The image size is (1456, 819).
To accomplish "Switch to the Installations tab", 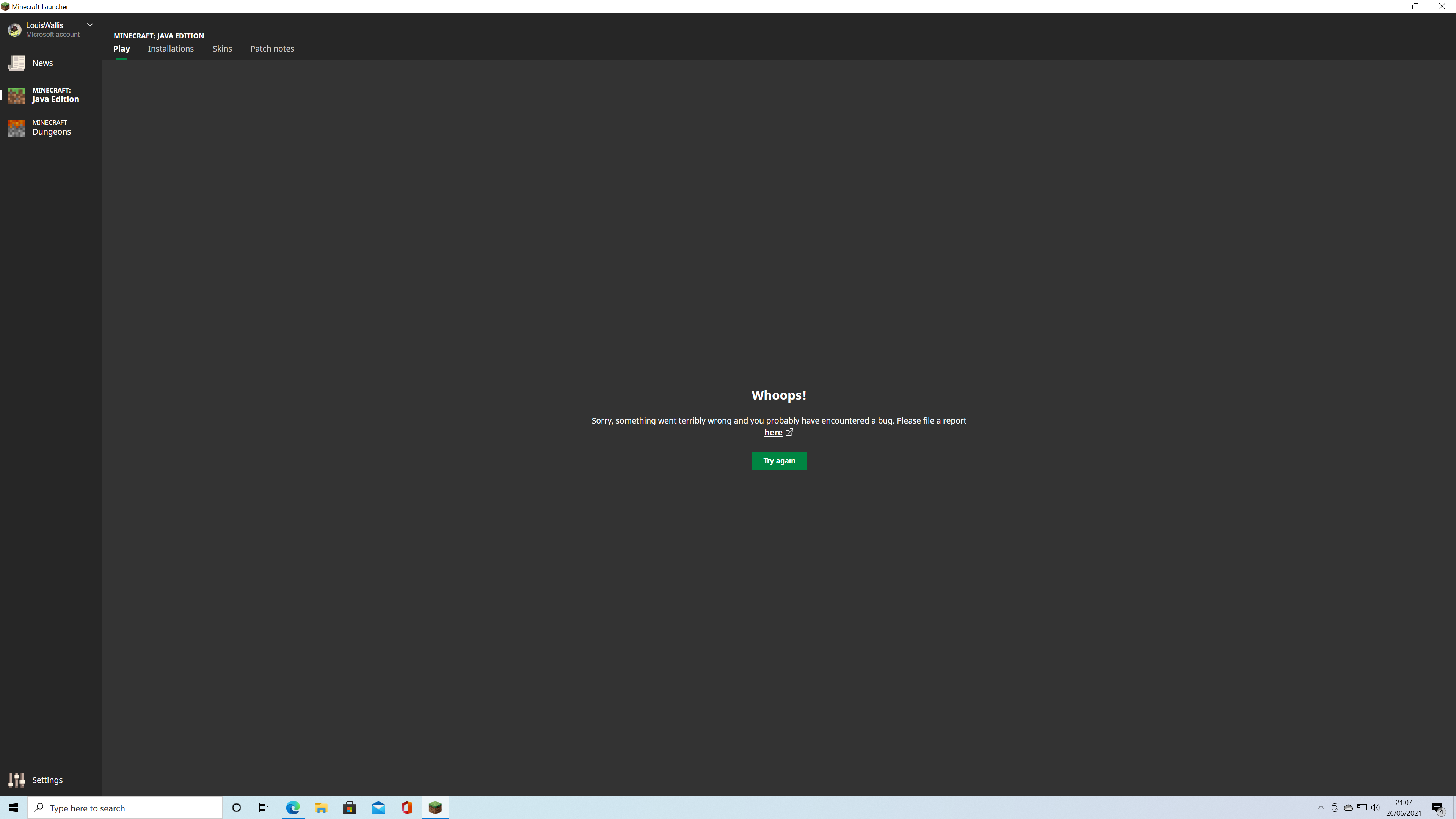I will tap(171, 49).
